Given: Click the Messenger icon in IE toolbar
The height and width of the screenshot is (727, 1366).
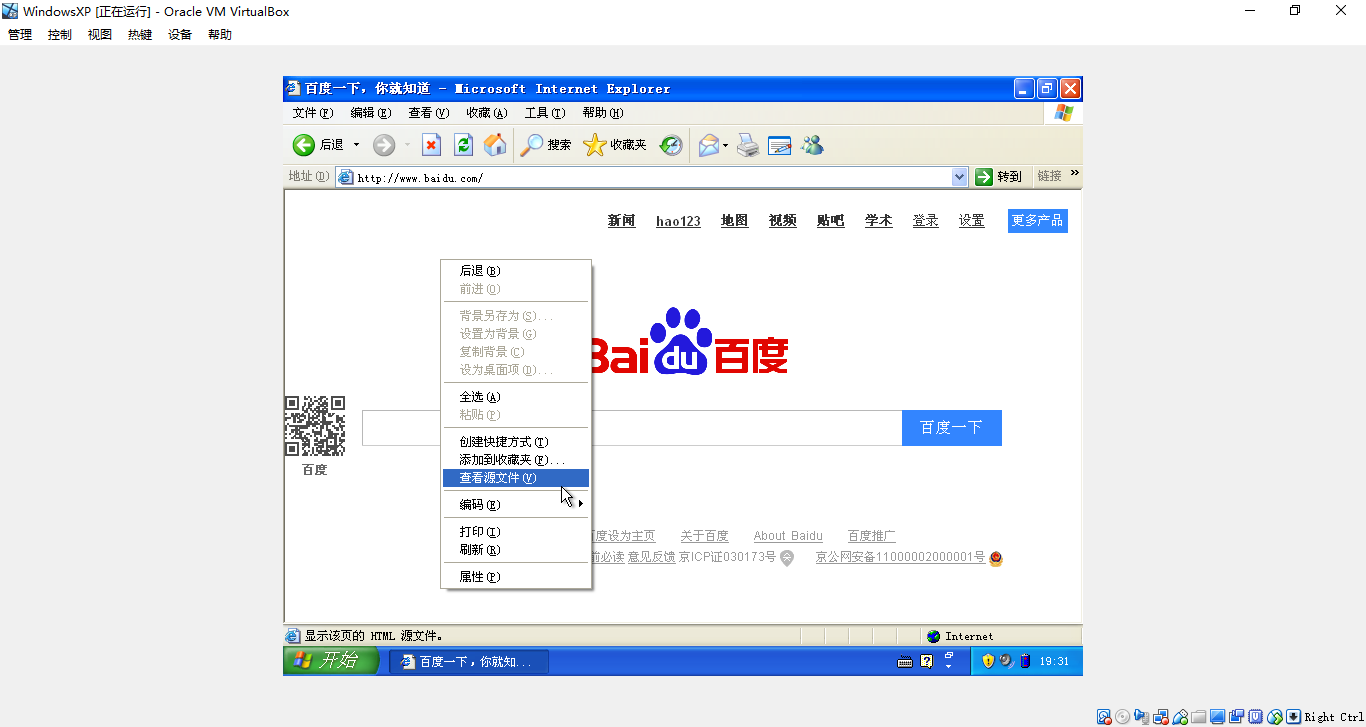Looking at the screenshot, I should pyautogui.click(x=813, y=145).
